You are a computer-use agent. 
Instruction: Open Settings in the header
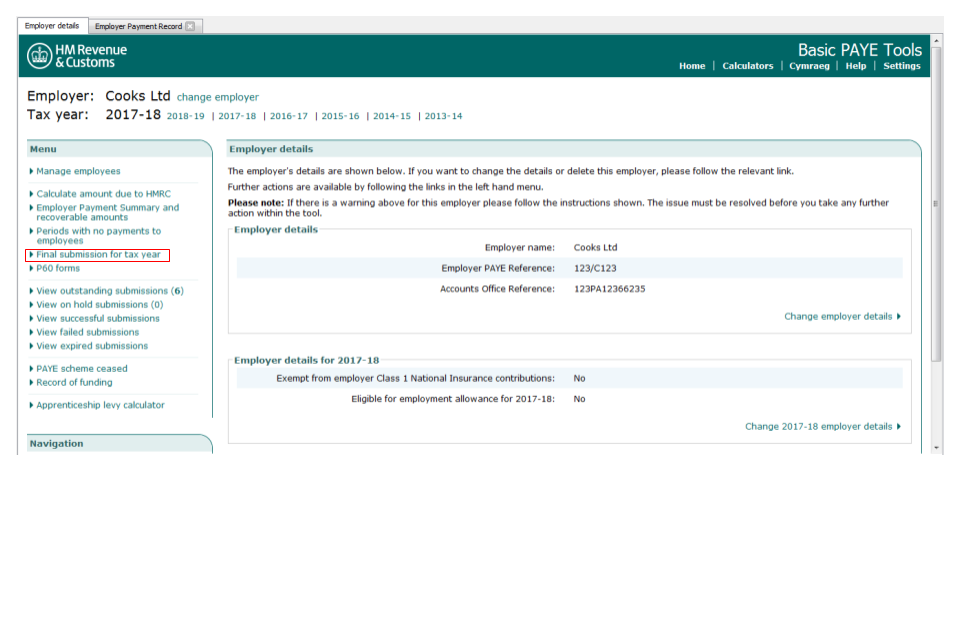pyautogui.click(x=901, y=66)
